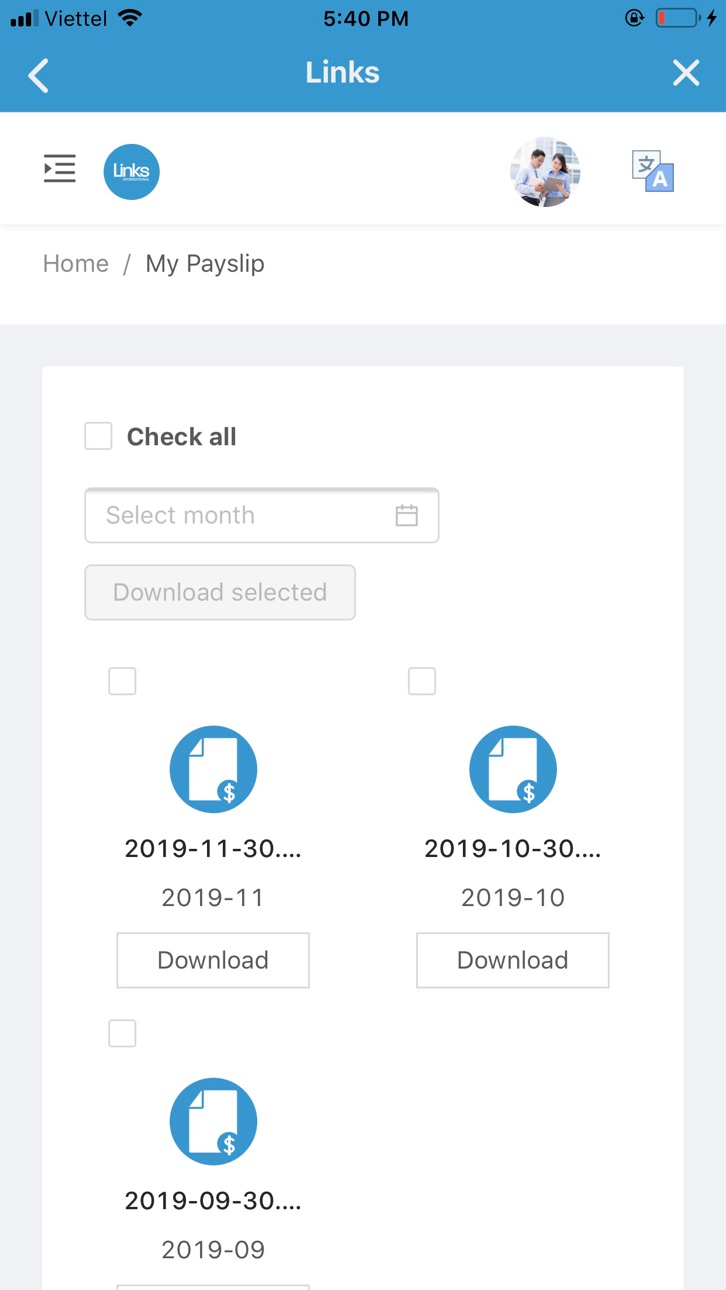726x1290 pixels.
Task: Open the user profile avatar
Action: 545,172
